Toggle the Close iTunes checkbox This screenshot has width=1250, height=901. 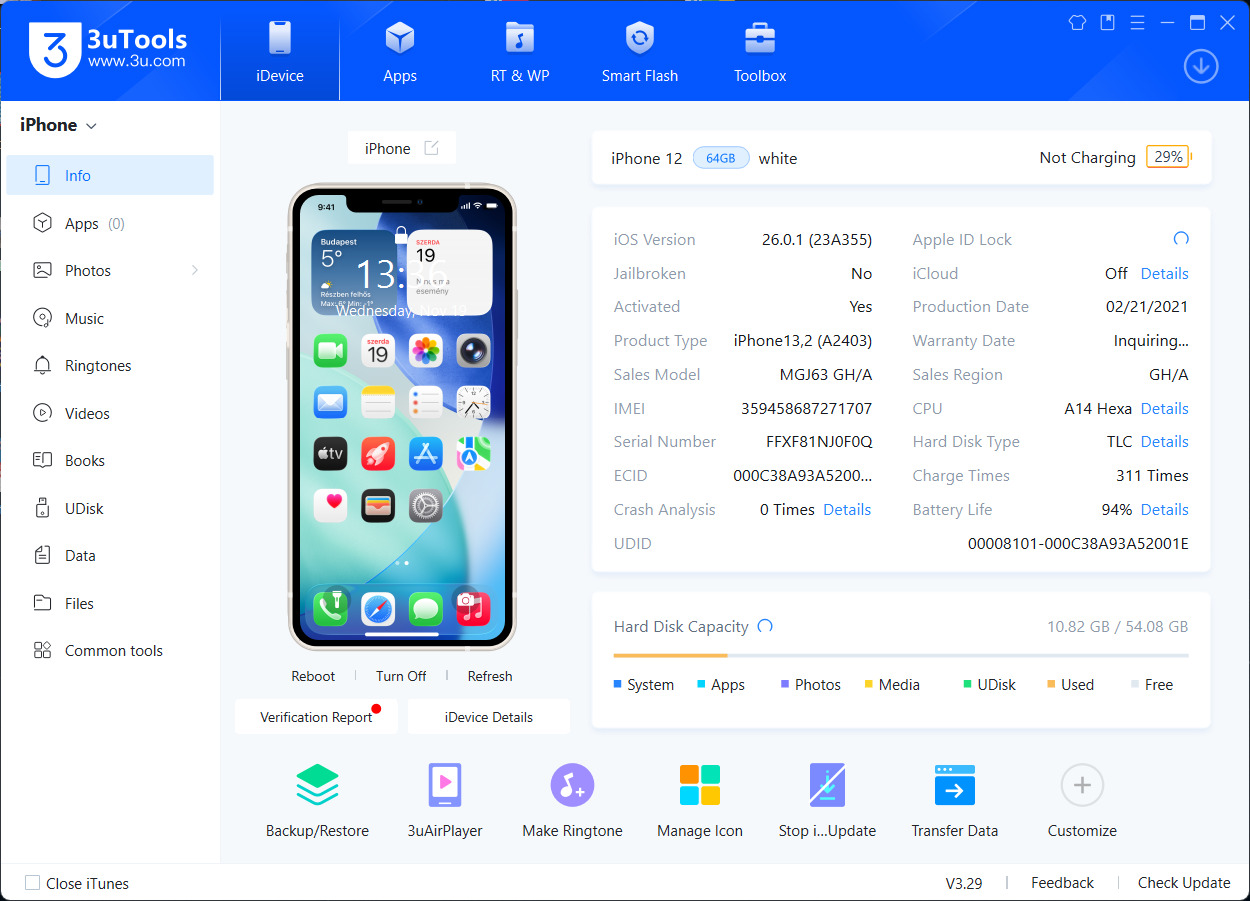(32, 883)
